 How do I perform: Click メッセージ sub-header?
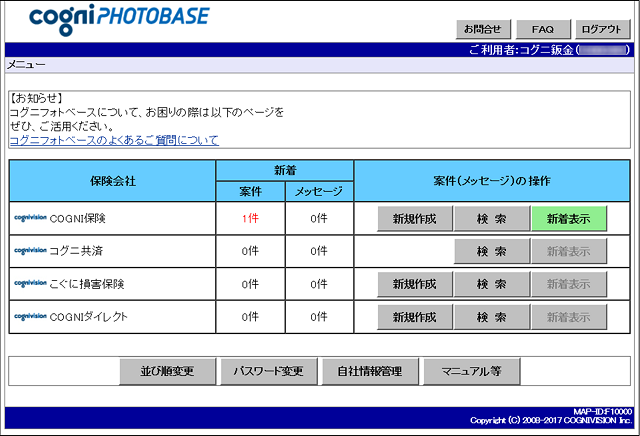[319, 191]
